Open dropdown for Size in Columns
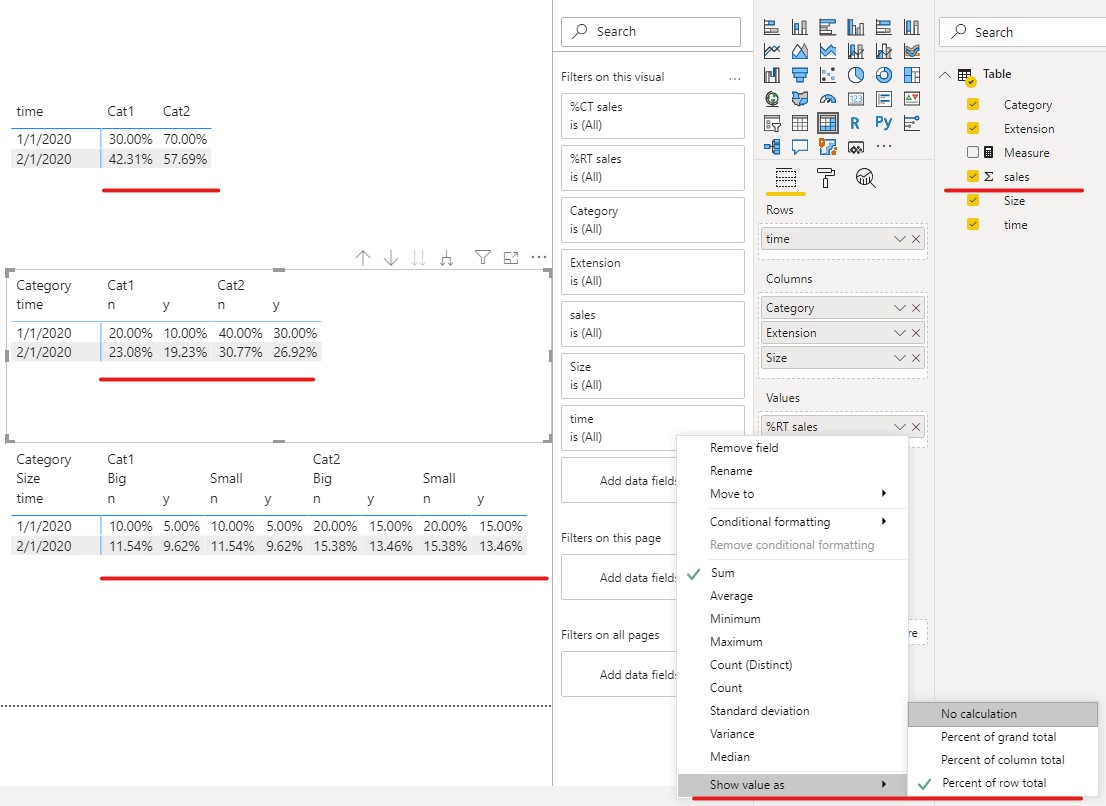 tap(899, 358)
